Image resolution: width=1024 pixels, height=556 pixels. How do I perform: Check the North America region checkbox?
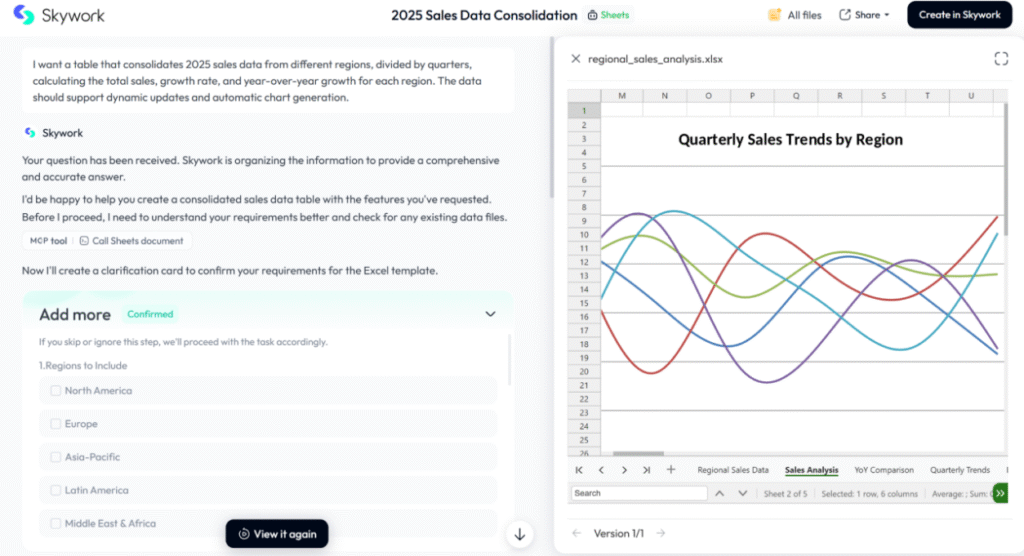click(x=56, y=391)
